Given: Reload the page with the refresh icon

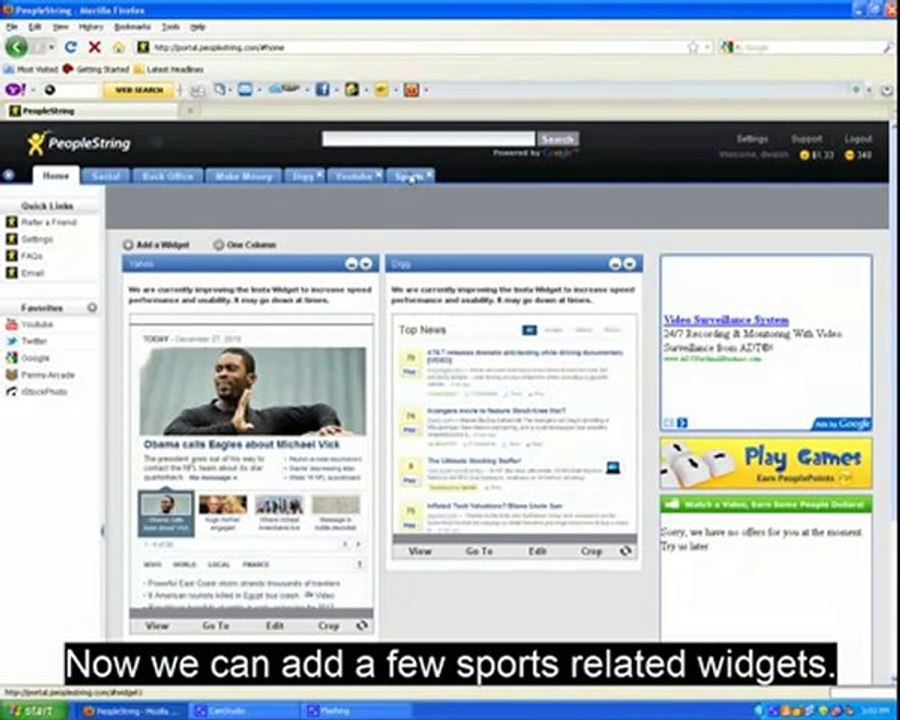Looking at the screenshot, I should coord(70,47).
